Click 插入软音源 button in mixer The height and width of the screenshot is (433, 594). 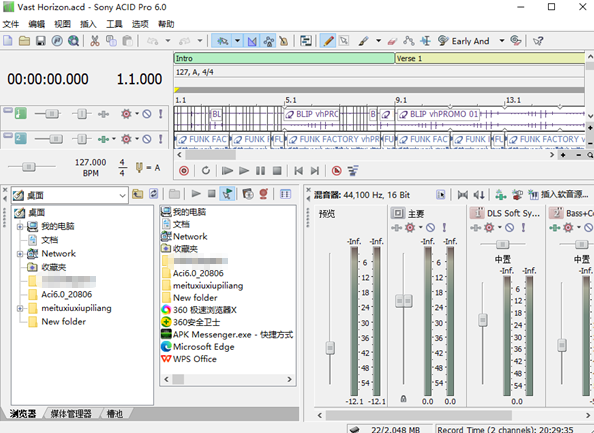[558, 195]
